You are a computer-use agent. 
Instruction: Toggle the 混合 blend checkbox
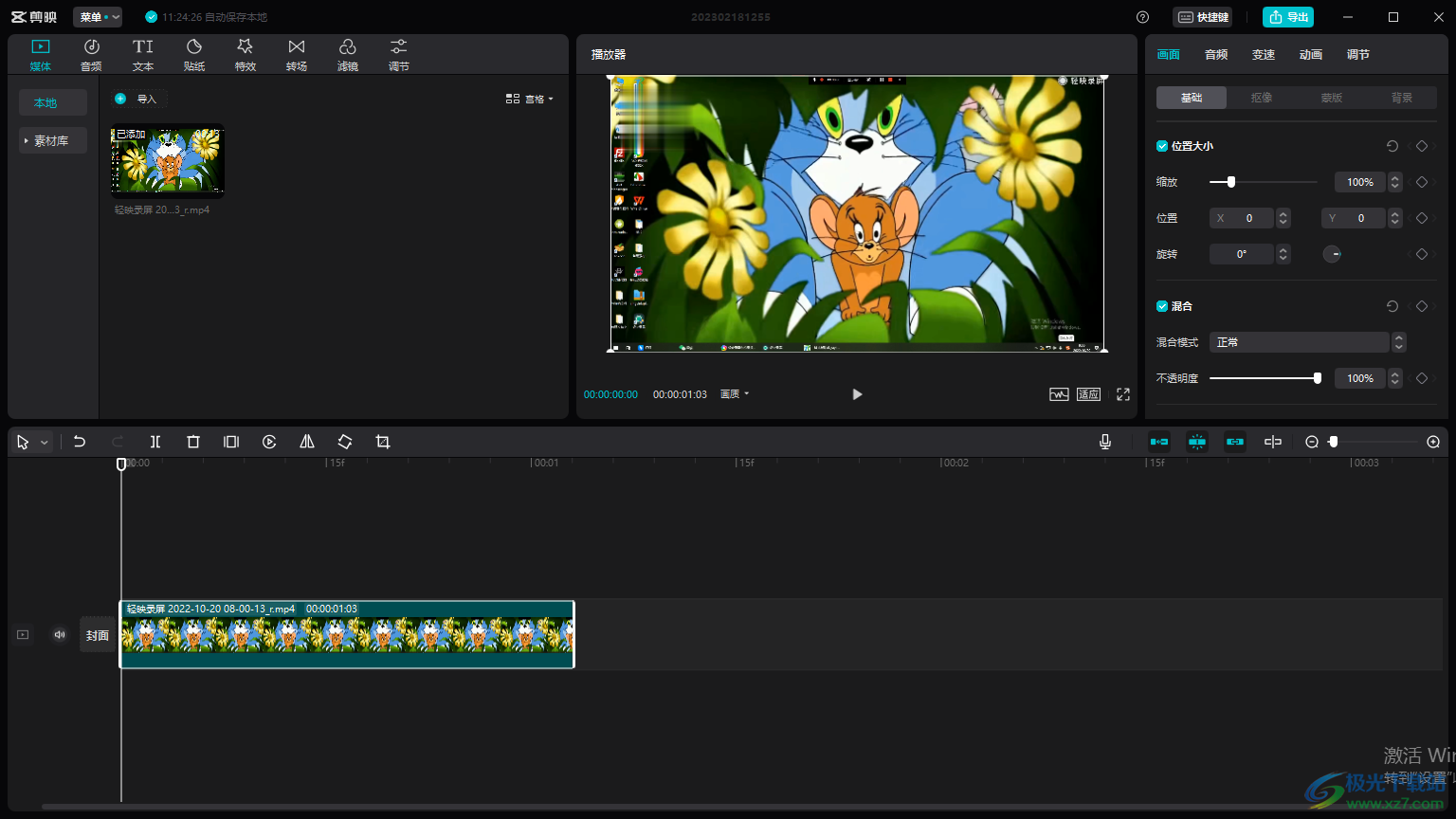coord(1162,306)
